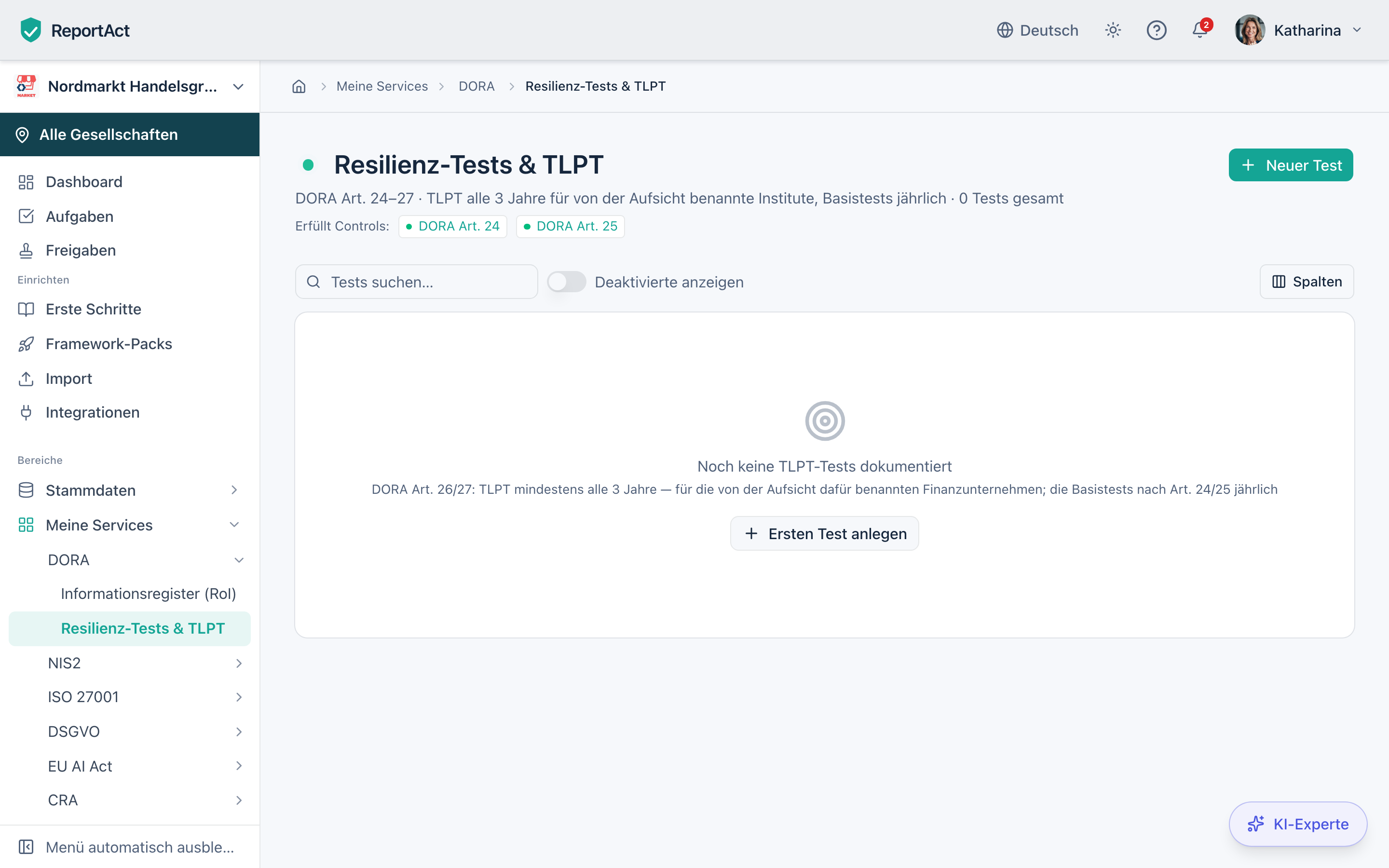Viewport: 1389px width, 868px height.
Task: Open Meine Services breadcrumb link
Action: point(381,86)
